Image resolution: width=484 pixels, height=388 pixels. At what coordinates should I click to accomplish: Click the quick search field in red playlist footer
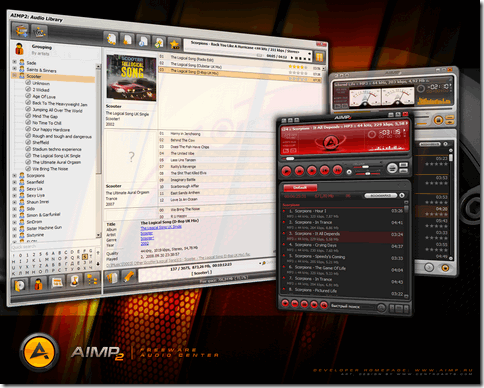pyautogui.click(x=352, y=306)
